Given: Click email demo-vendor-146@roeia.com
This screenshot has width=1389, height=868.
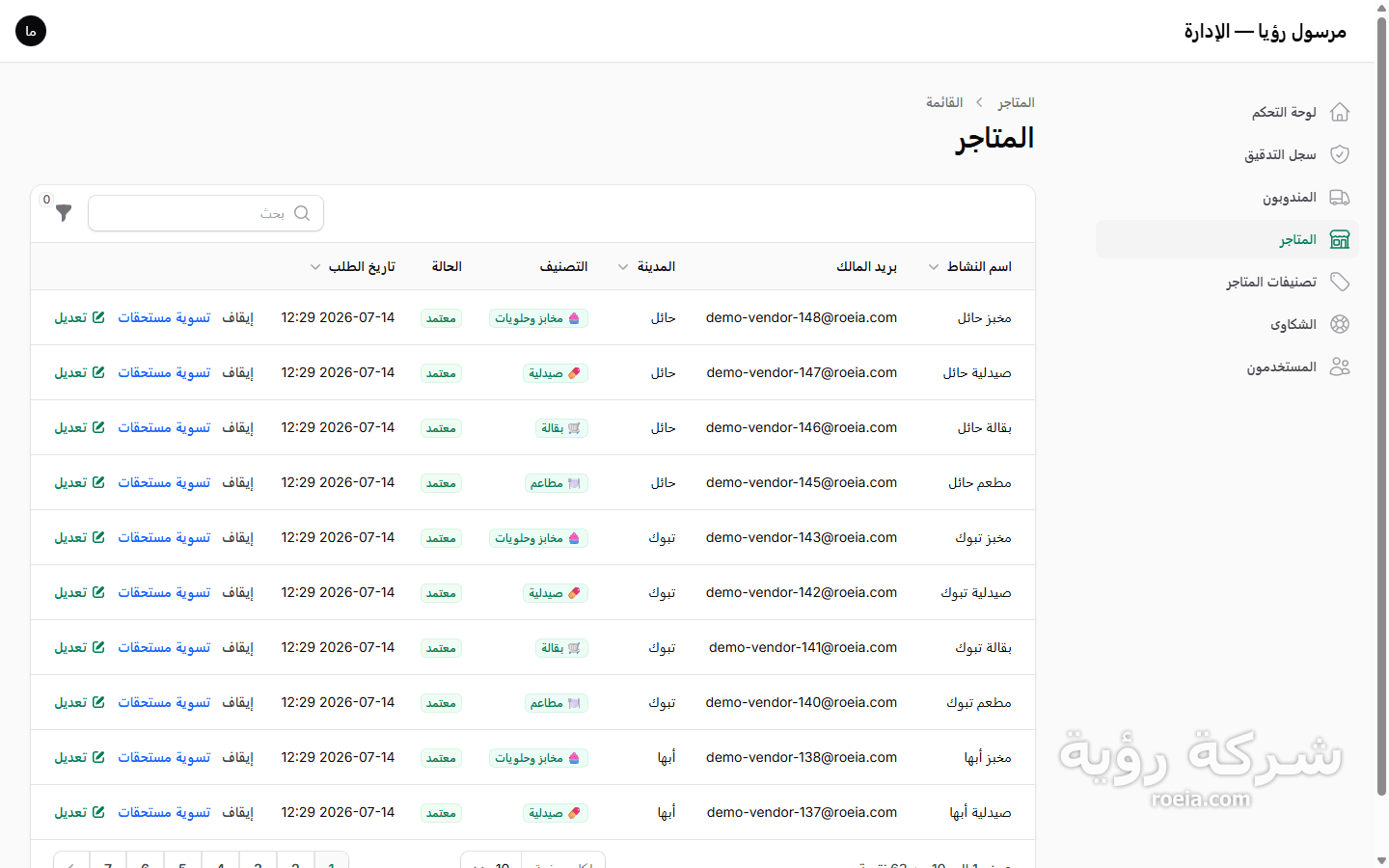Looking at the screenshot, I should [802, 427].
